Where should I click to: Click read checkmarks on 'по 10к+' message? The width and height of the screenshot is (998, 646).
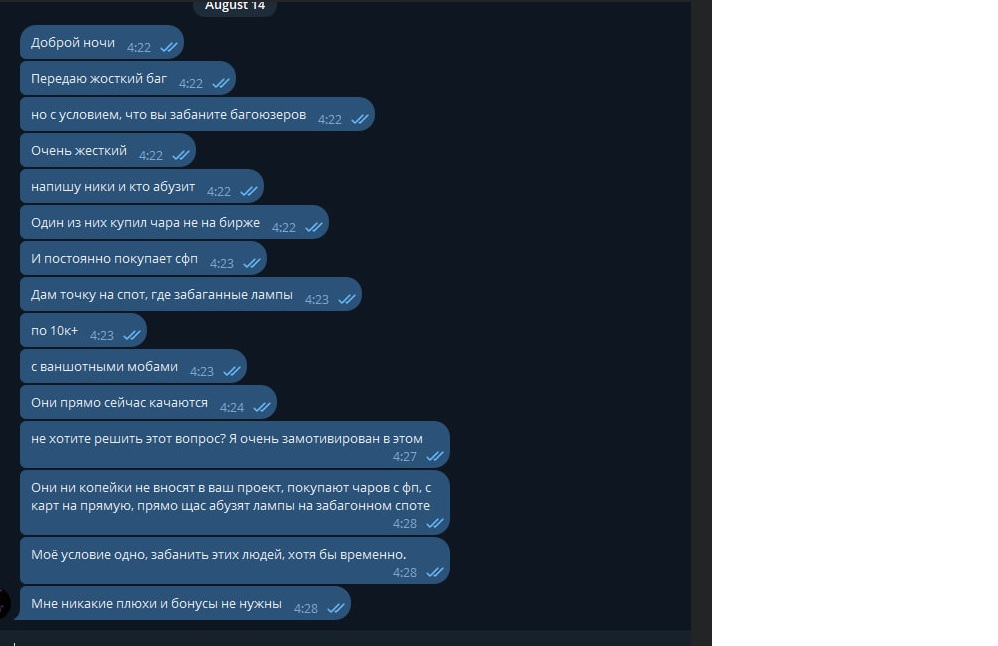(132, 335)
